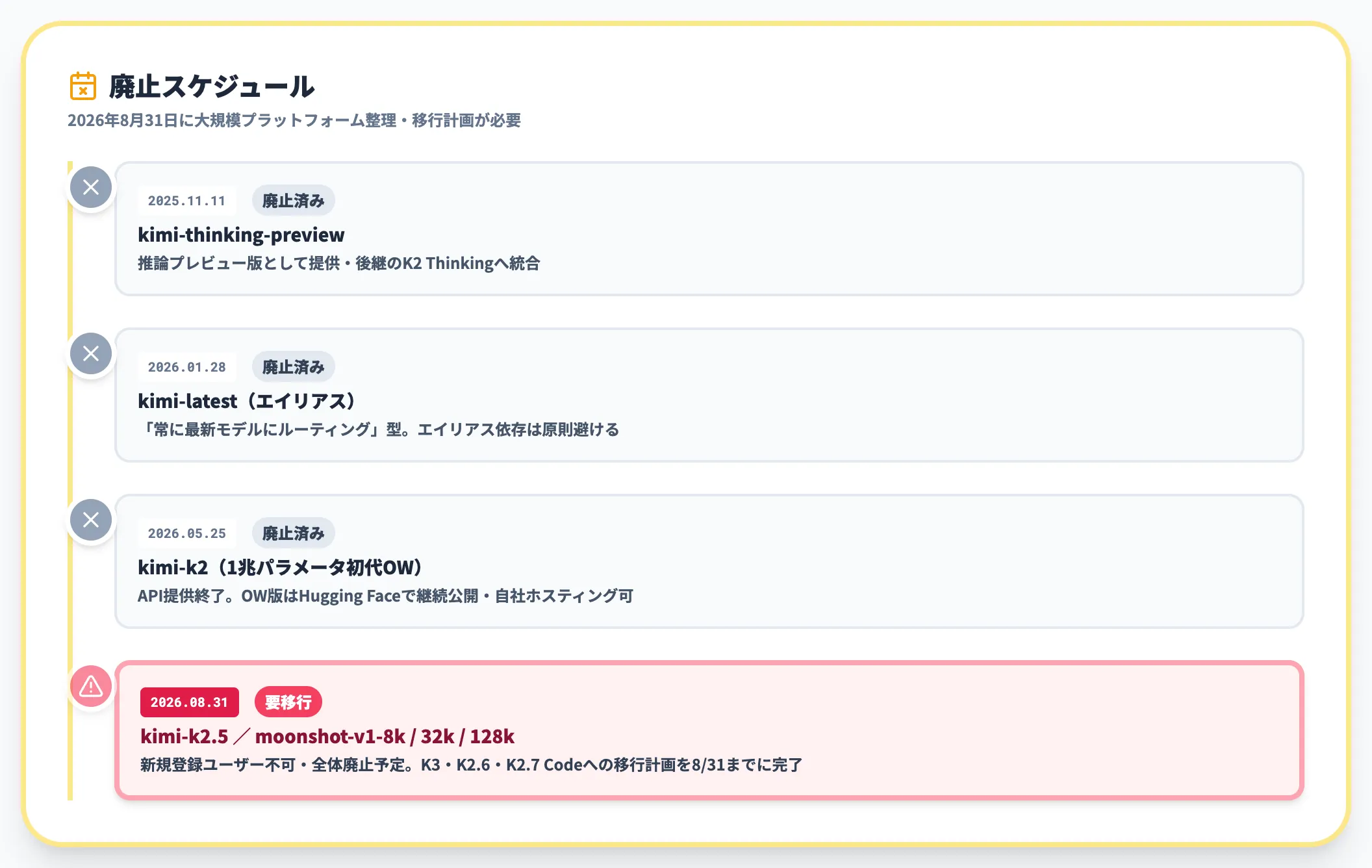Click date badge 2025.11.11
This screenshot has height=868, width=1372.
187,201
